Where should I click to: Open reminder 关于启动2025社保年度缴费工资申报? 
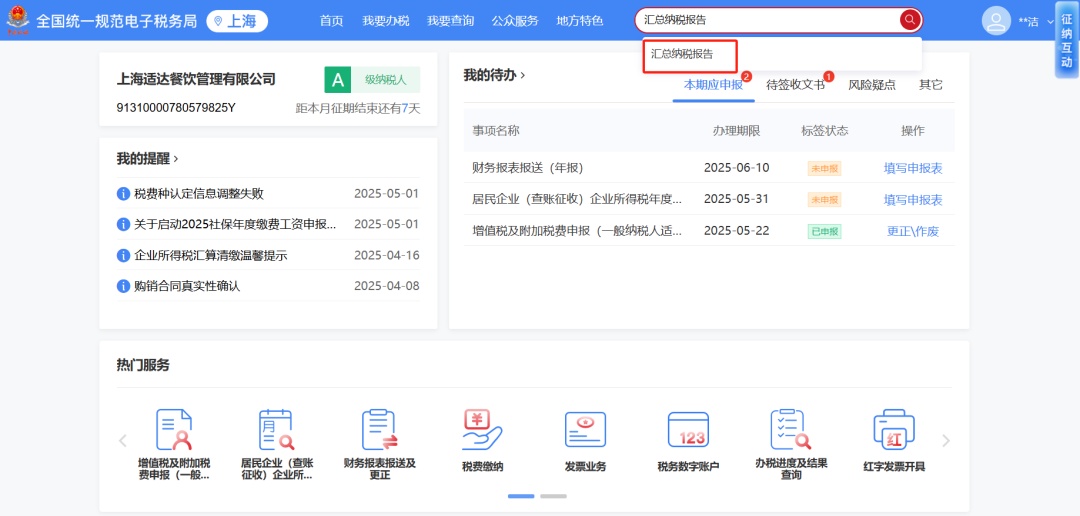pyautogui.click(x=236, y=224)
